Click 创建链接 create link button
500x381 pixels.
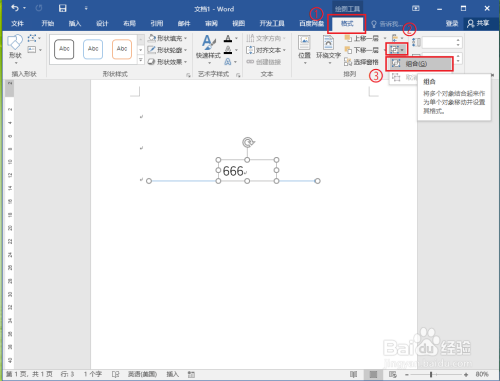(x=264, y=62)
